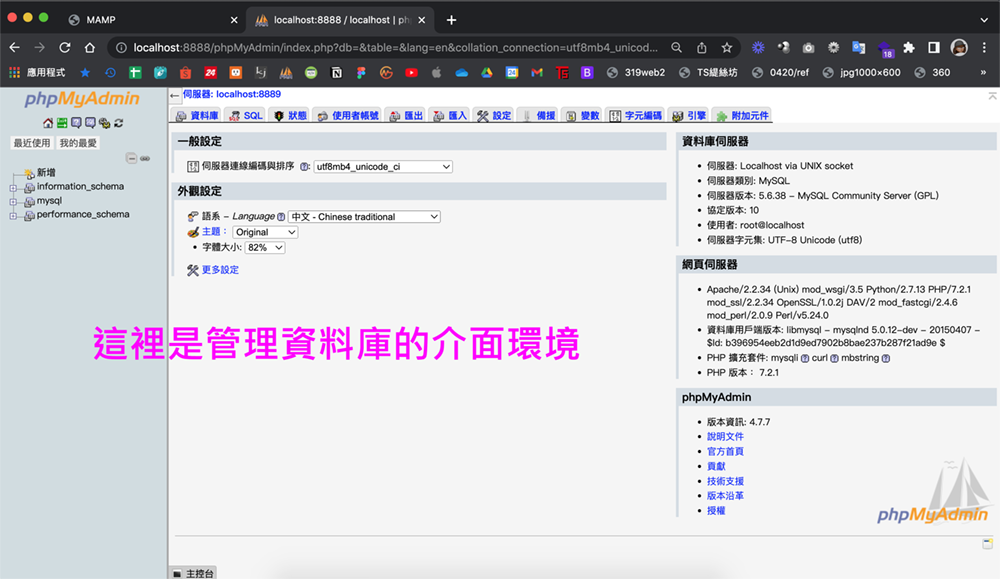This screenshot has height=579, width=1000.
Task: Click the phpMyAdmin home icon in sidebar
Action: point(48,123)
